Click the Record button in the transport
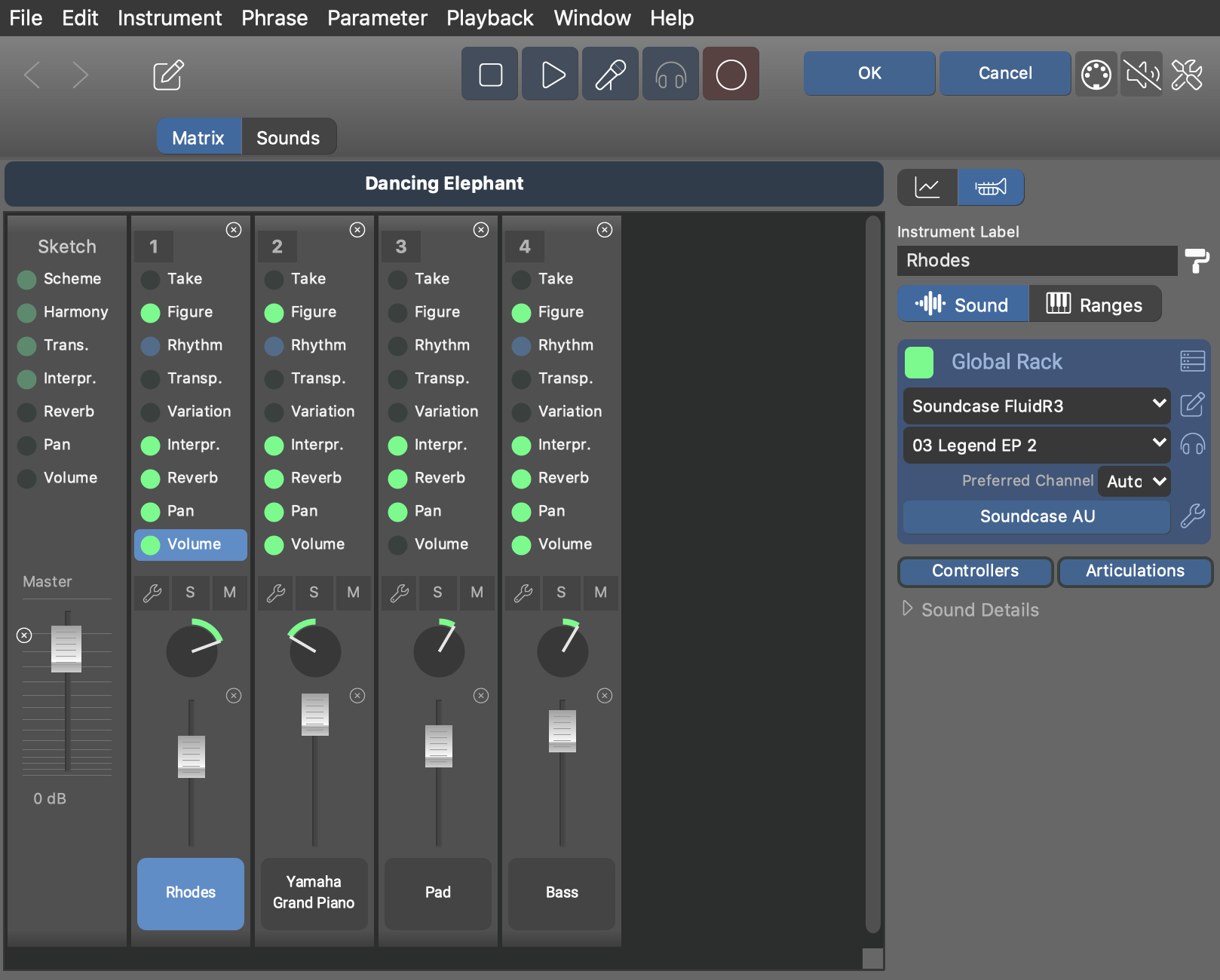 coord(731,74)
